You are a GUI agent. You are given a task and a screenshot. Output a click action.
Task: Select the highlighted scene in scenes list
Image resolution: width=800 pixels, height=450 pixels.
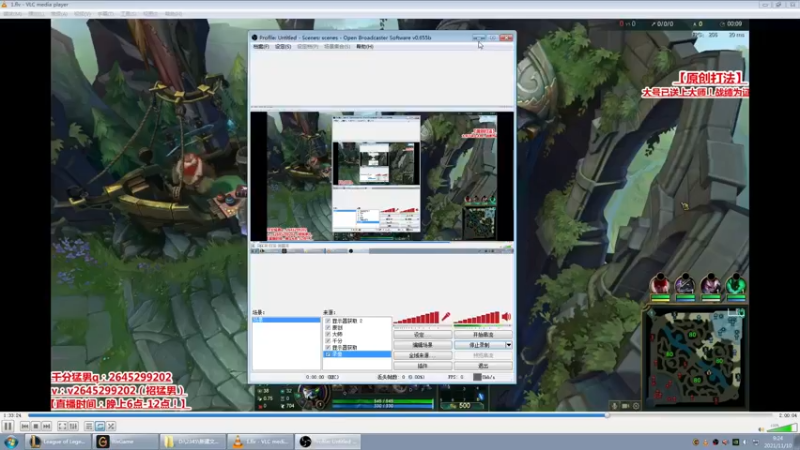286,320
